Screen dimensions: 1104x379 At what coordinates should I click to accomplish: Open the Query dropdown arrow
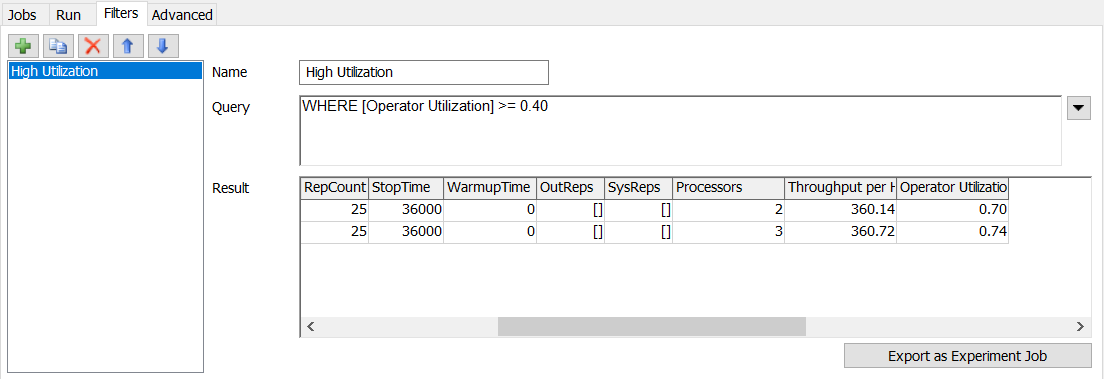[x=1079, y=108]
